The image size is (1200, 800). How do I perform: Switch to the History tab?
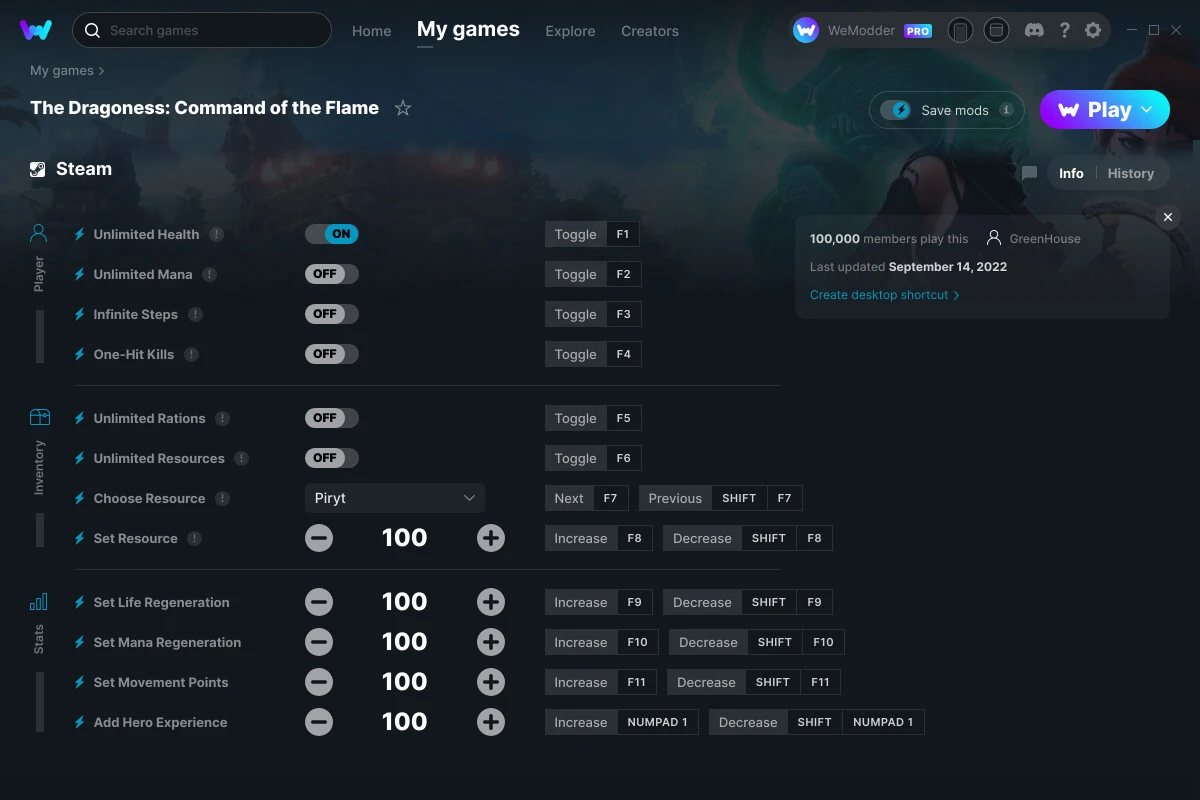1131,173
